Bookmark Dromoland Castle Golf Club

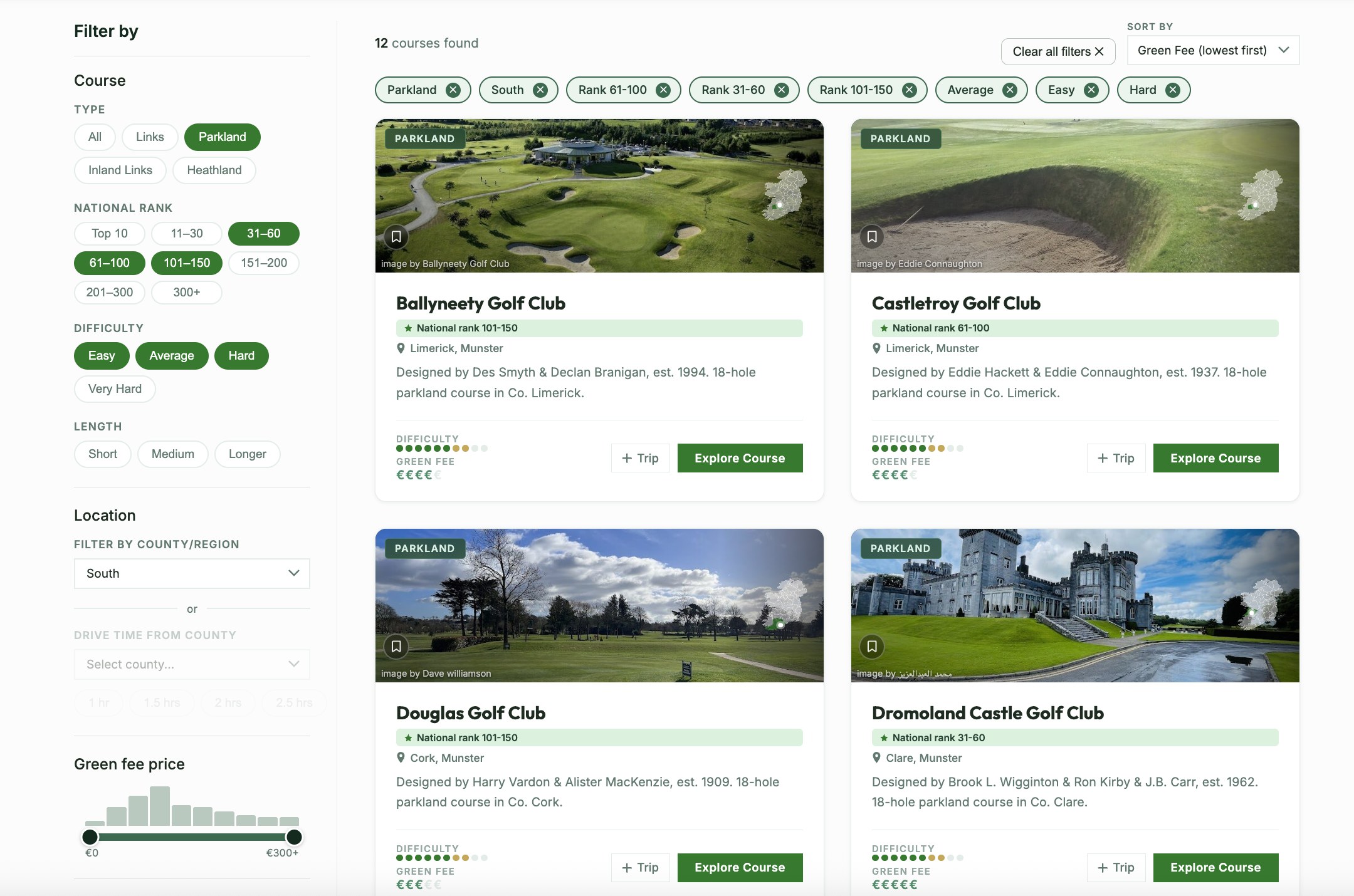coord(872,647)
